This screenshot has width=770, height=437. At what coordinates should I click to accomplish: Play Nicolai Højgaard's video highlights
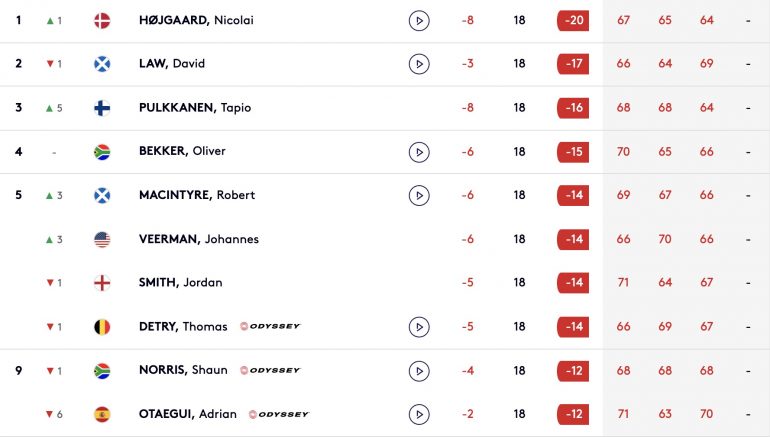click(419, 21)
